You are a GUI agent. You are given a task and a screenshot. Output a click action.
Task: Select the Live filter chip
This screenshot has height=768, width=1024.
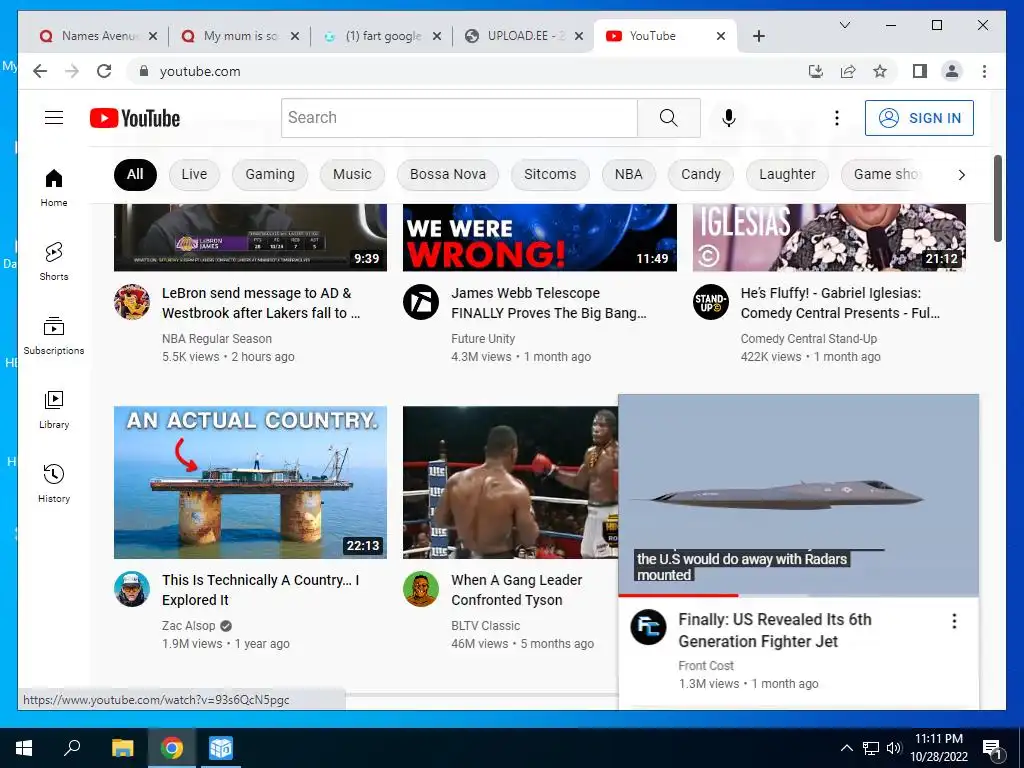click(x=194, y=174)
